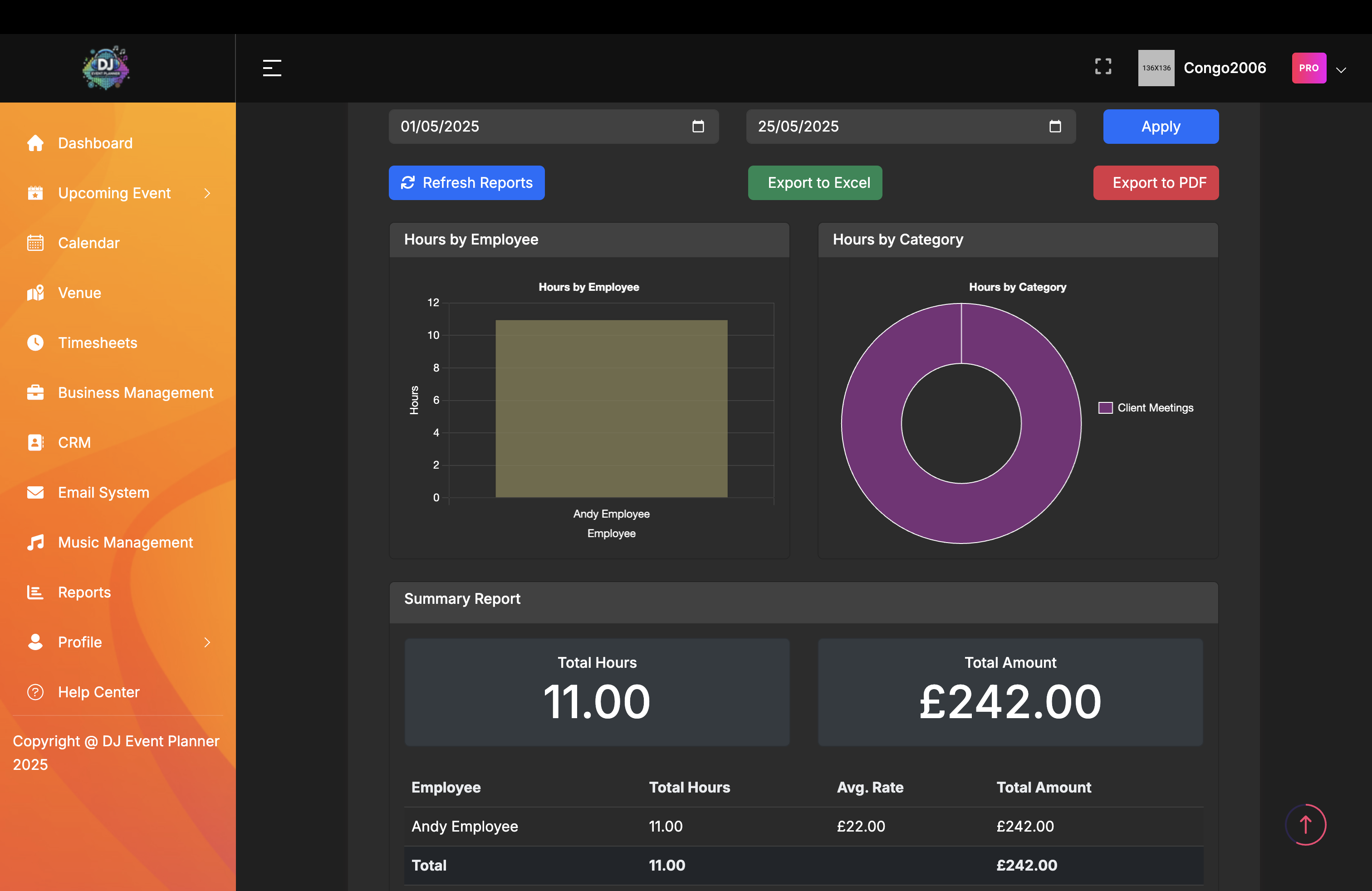Open start date calendar picker icon
This screenshot has width=1372, height=891.
[698, 126]
